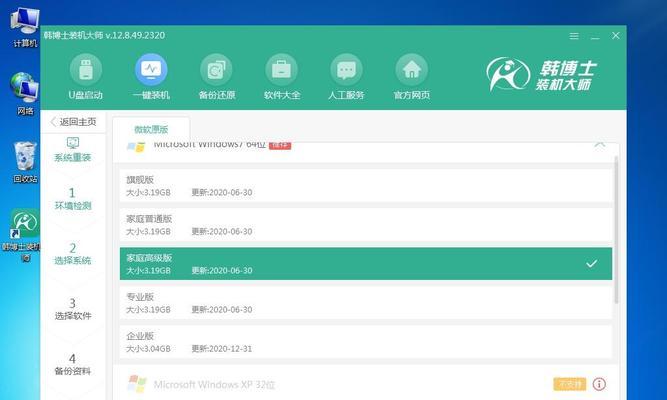Select 旗舰版 edition
667x400 pixels.
click(x=366, y=186)
